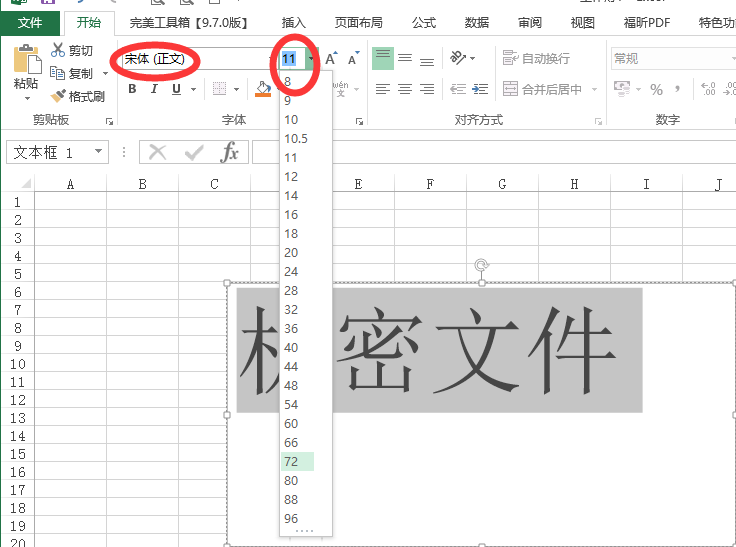Open the 常规 number format box
The image size is (736, 547).
click(x=673, y=59)
